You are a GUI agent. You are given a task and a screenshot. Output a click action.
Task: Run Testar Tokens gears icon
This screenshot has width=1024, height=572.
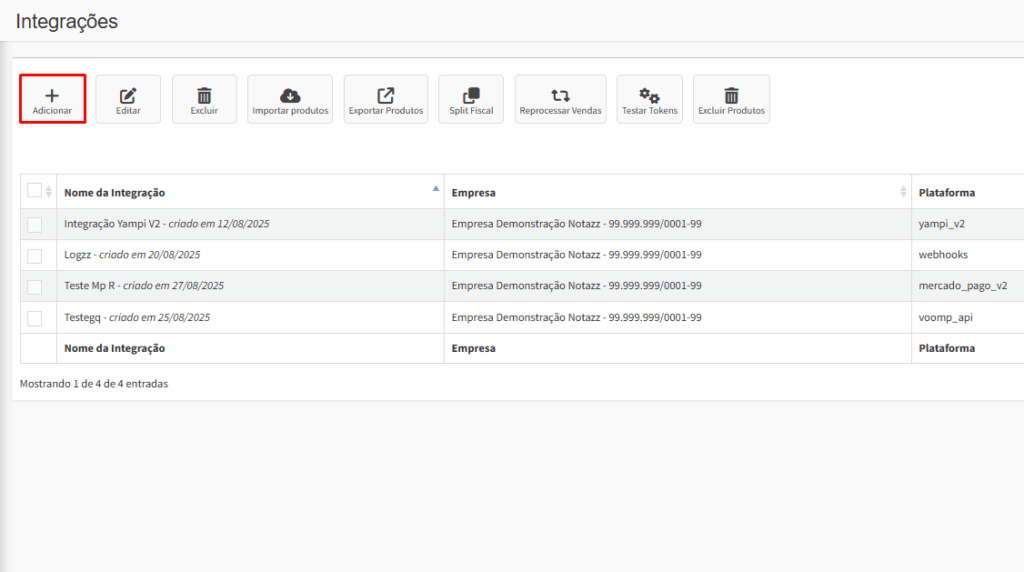pos(649,96)
